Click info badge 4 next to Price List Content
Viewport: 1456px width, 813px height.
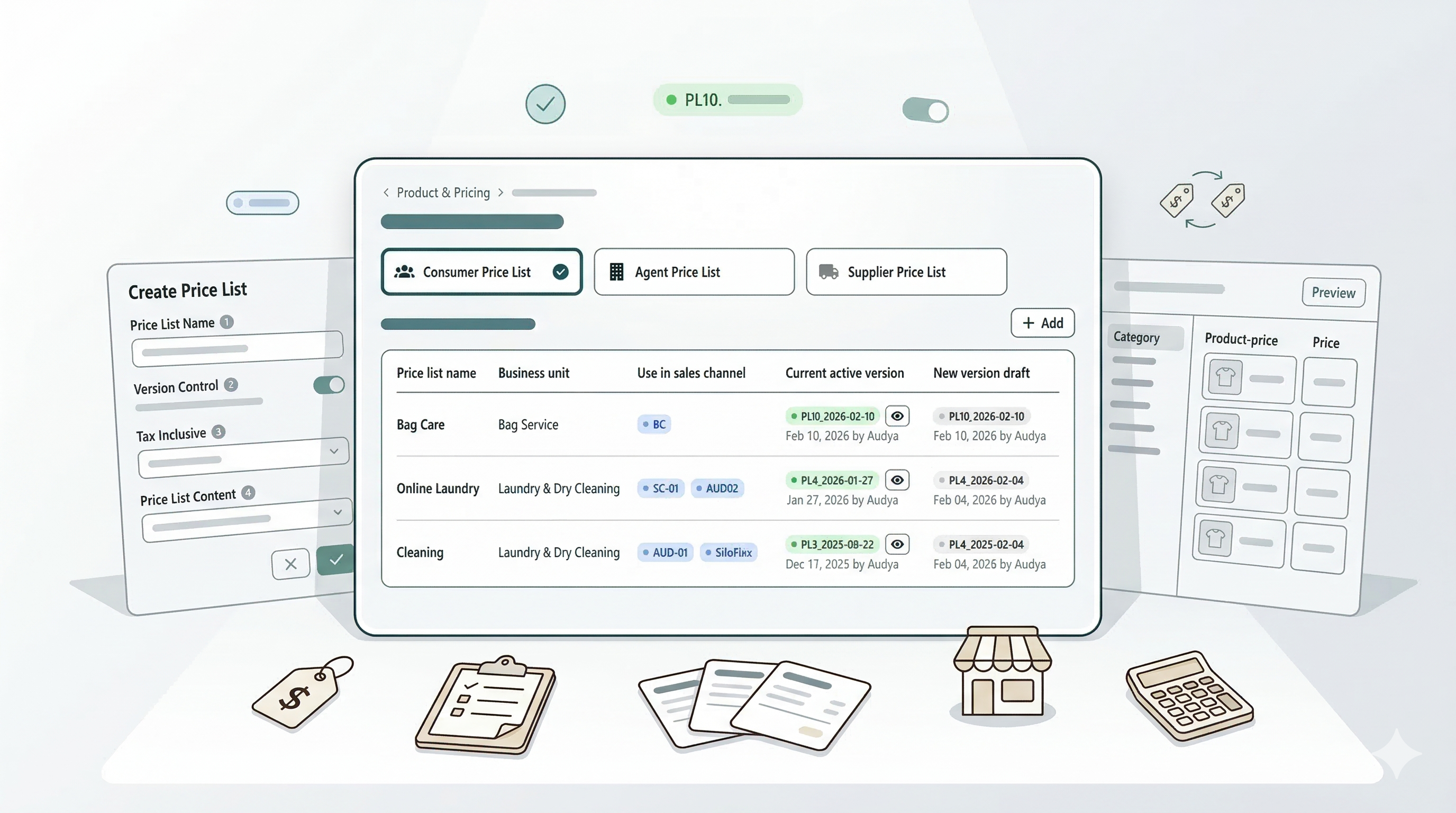pyautogui.click(x=248, y=492)
